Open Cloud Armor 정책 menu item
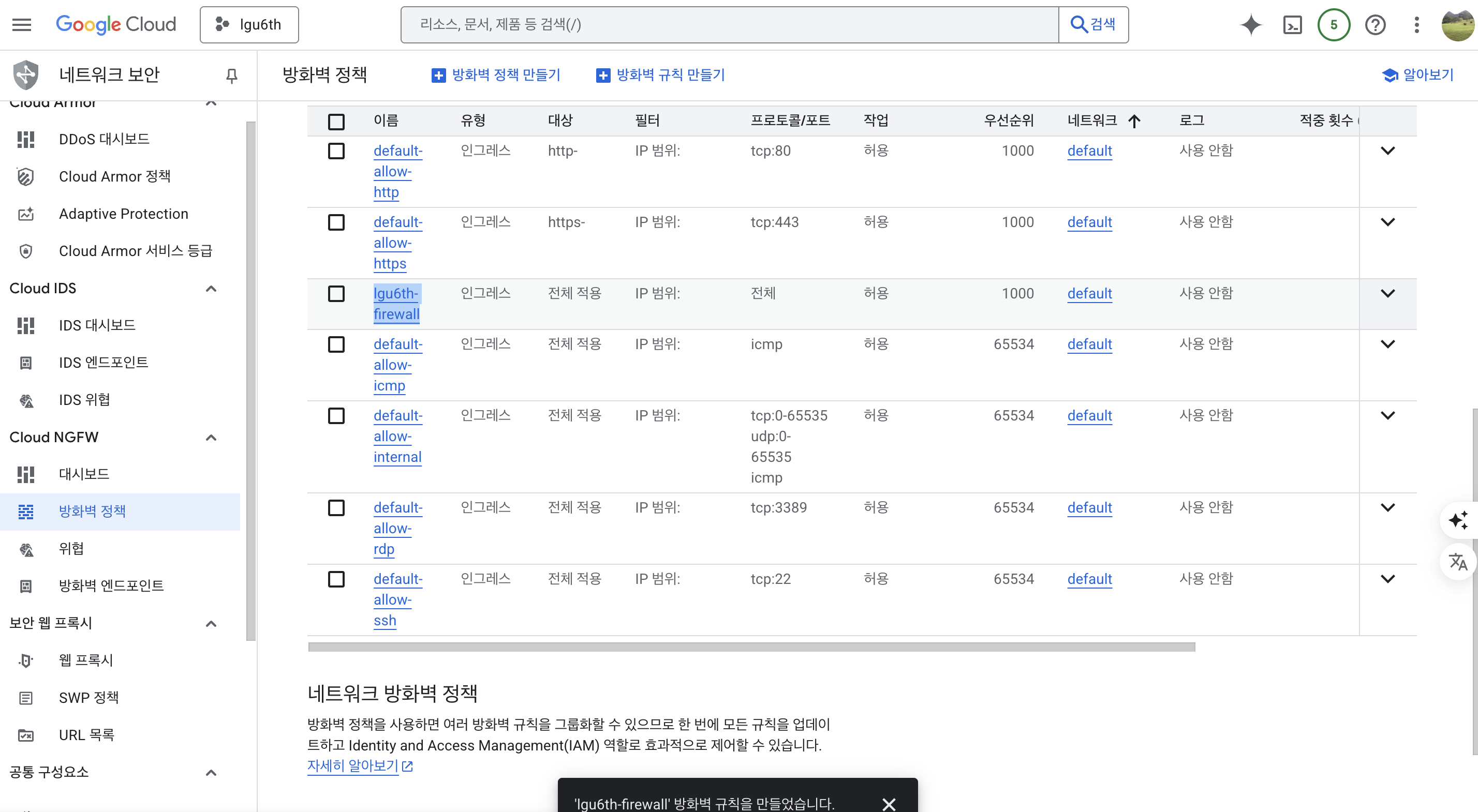The image size is (1478, 812). (x=120, y=176)
